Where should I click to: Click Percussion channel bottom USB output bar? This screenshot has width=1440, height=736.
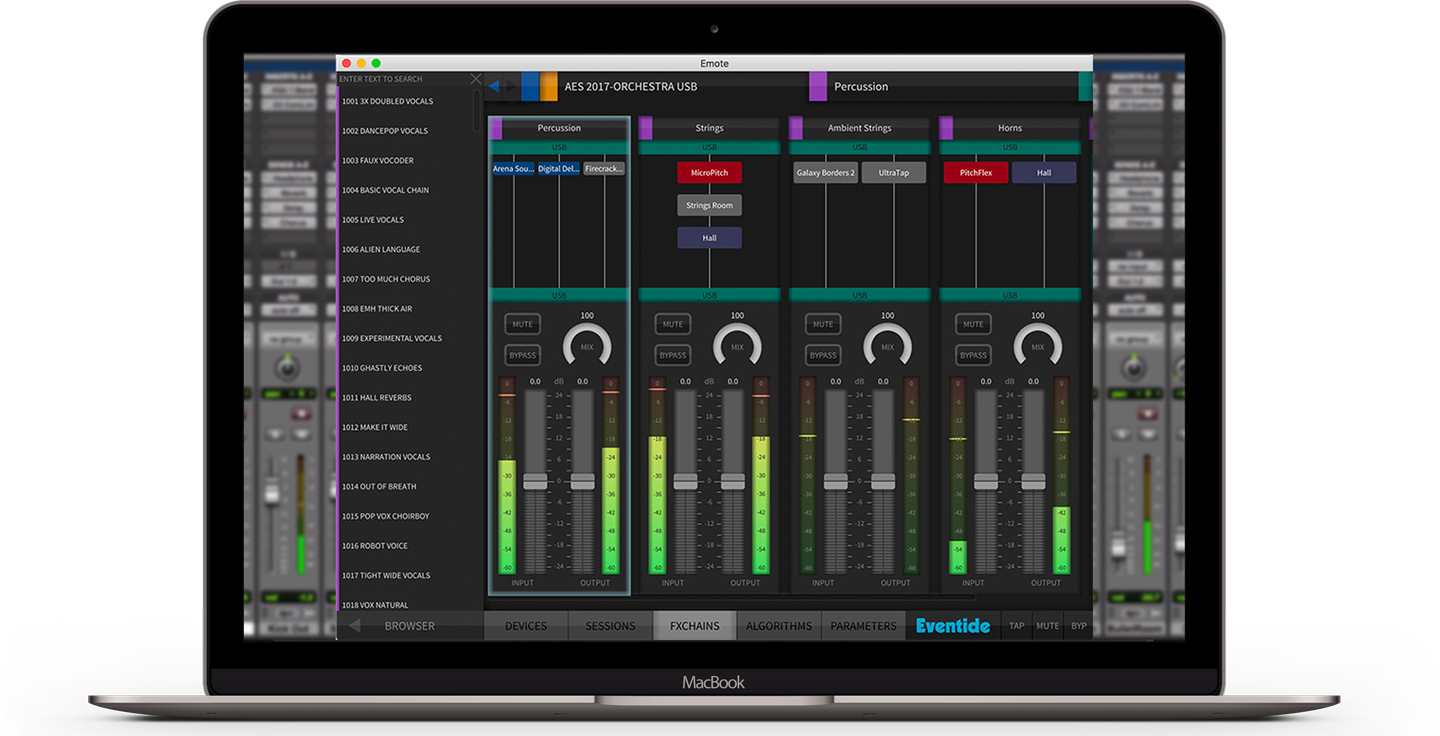point(559,295)
